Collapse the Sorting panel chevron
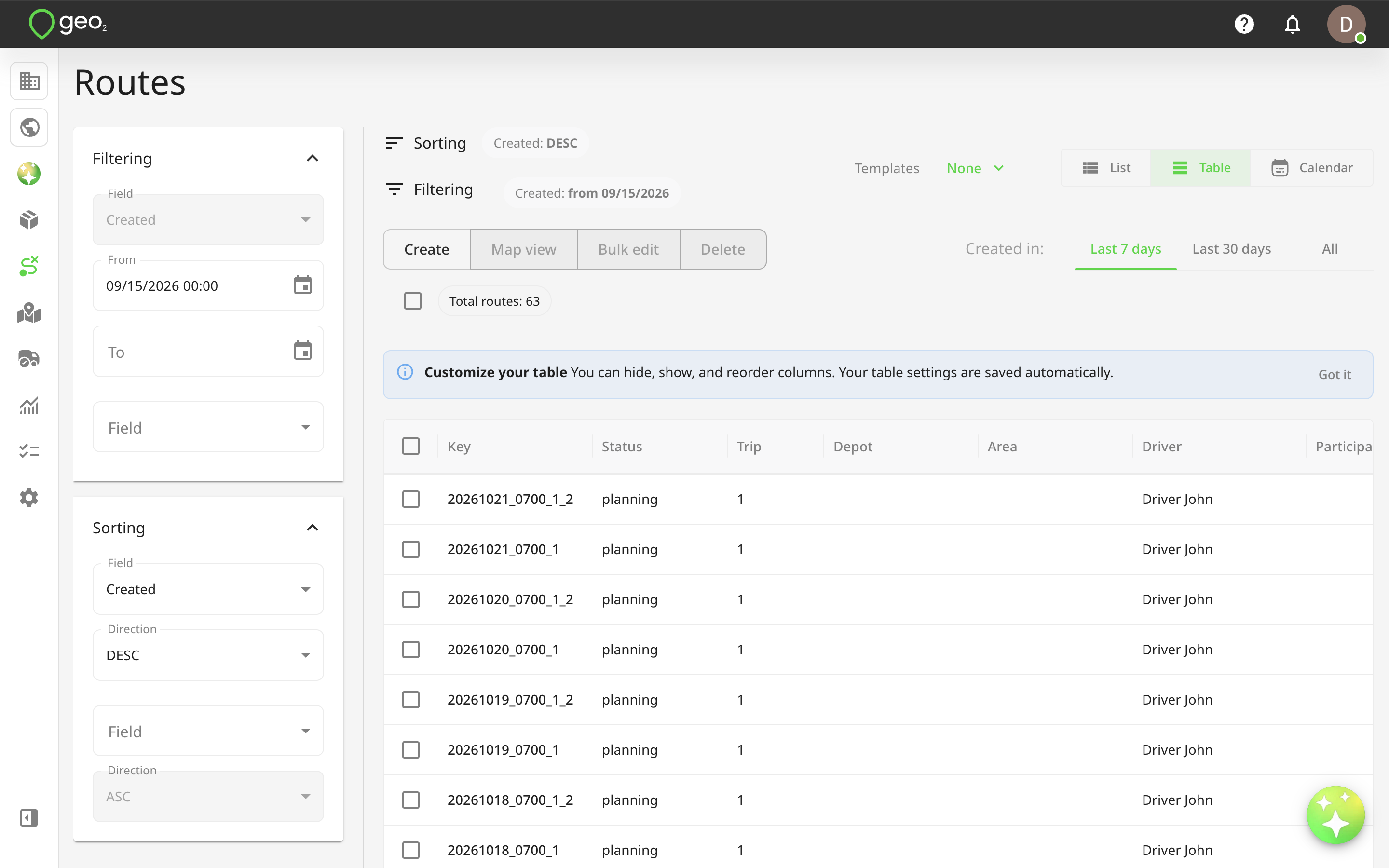Viewport: 1389px width, 868px height. tap(312, 528)
